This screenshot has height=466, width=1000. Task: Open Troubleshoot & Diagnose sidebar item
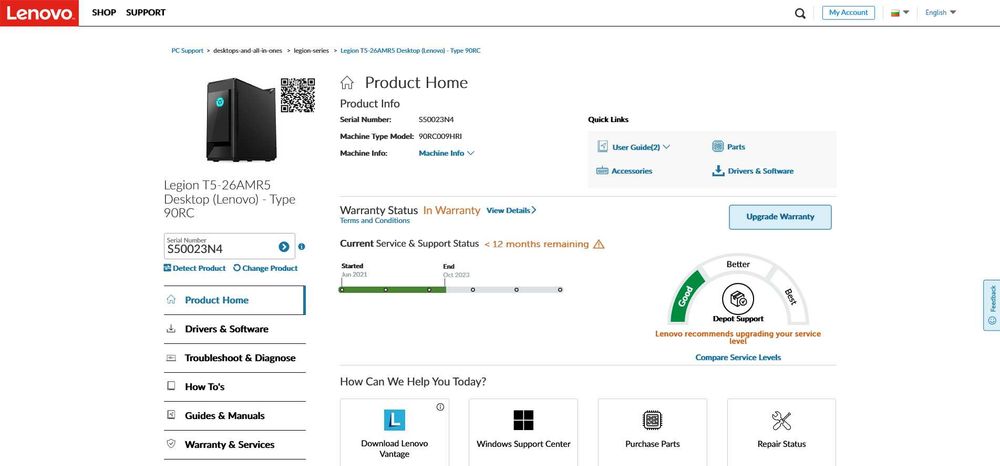(x=239, y=358)
